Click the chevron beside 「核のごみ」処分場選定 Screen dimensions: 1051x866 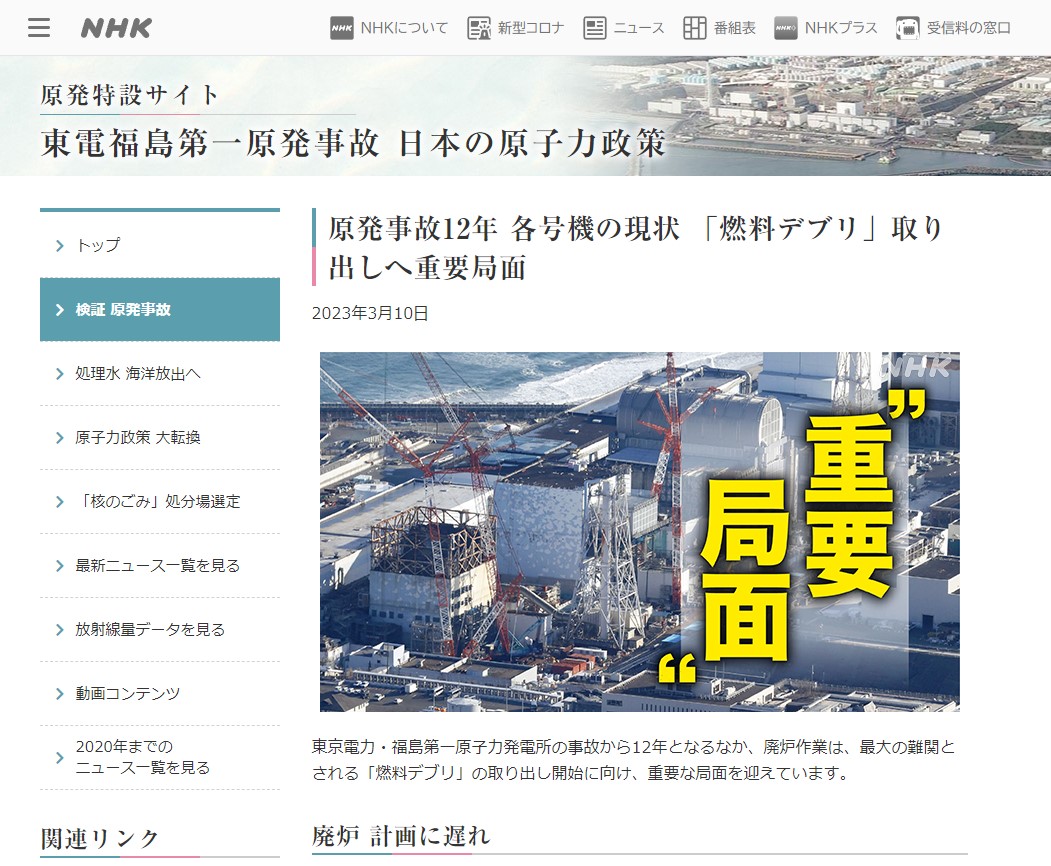(x=60, y=502)
